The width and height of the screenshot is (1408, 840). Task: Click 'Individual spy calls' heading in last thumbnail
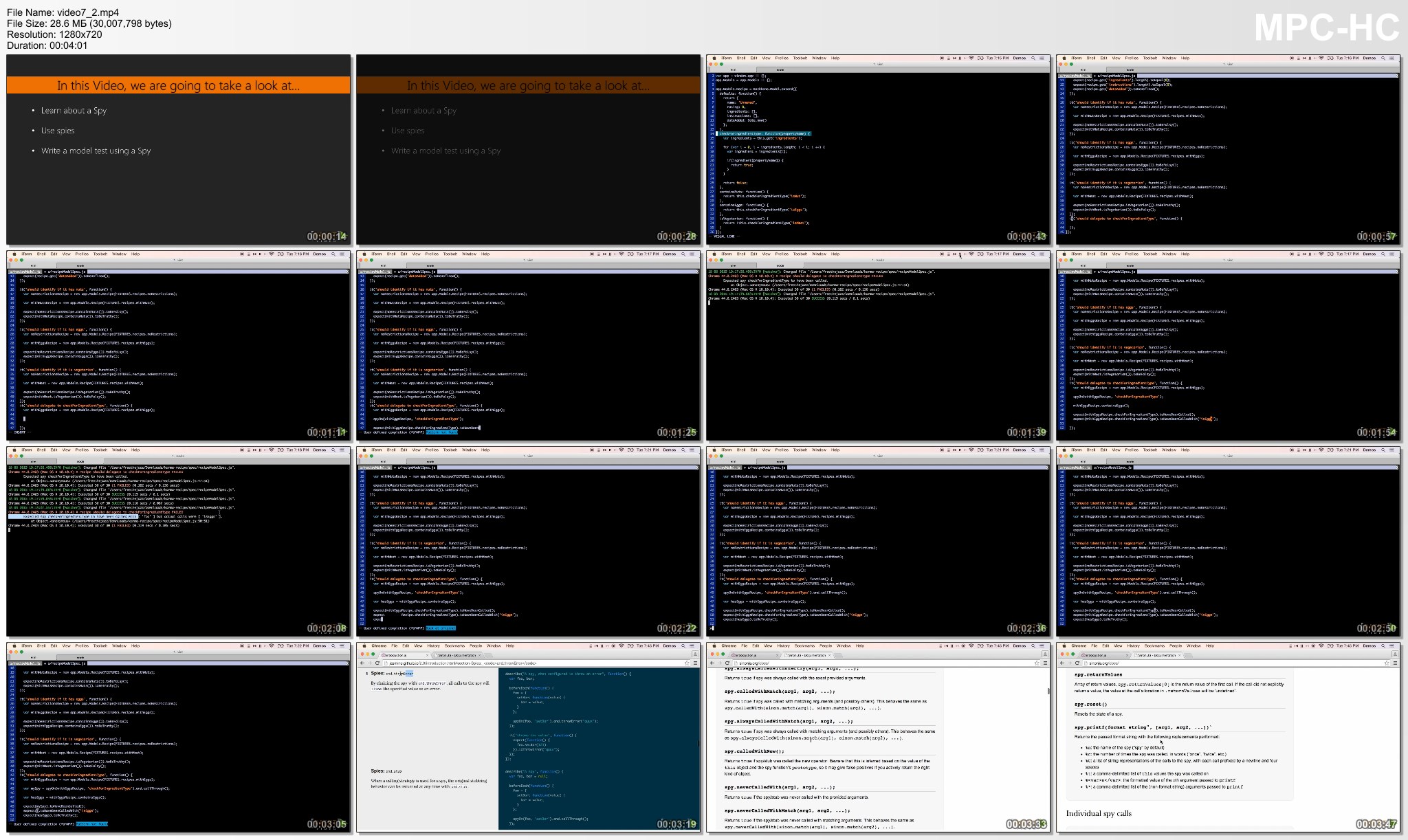tap(1099, 813)
